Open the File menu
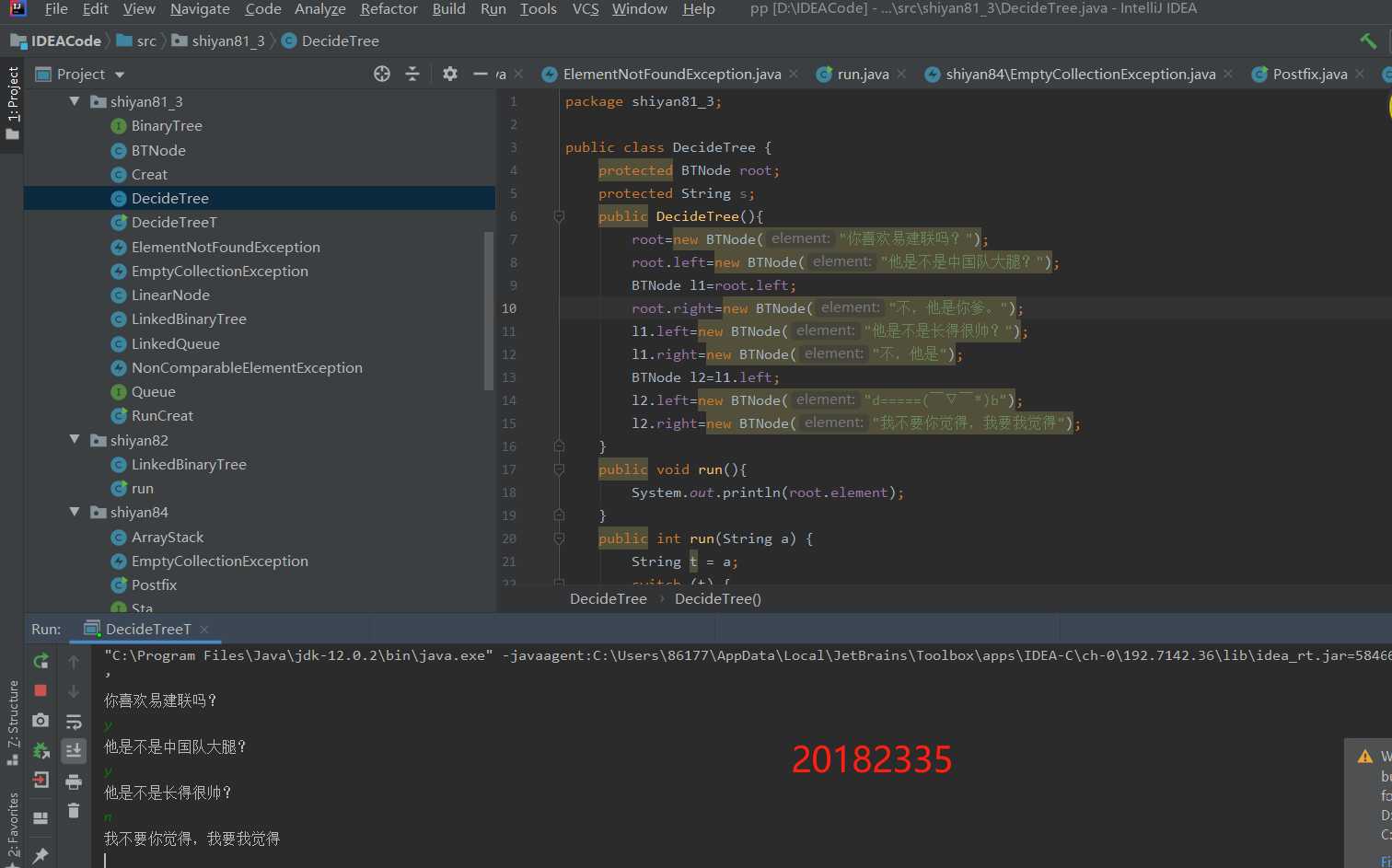This screenshot has height=868, width=1392. (56, 9)
